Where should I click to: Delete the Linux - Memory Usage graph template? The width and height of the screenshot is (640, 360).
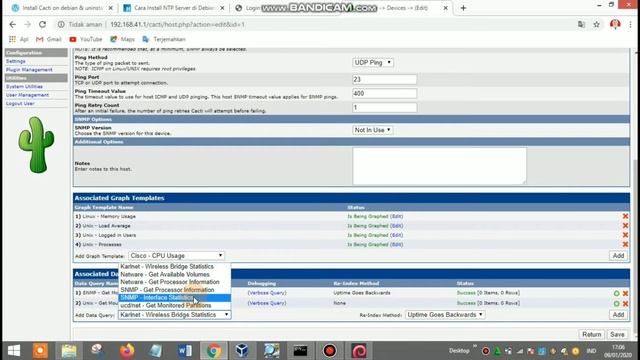click(x=625, y=216)
